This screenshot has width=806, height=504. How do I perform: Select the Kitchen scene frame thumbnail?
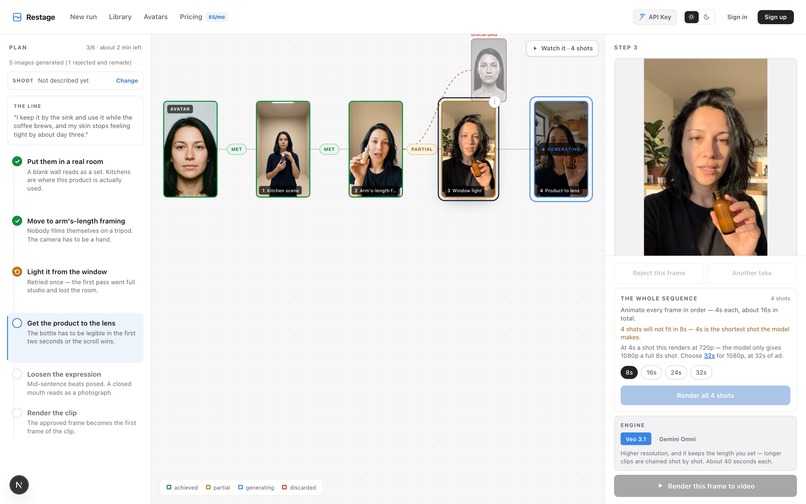tap(283, 149)
